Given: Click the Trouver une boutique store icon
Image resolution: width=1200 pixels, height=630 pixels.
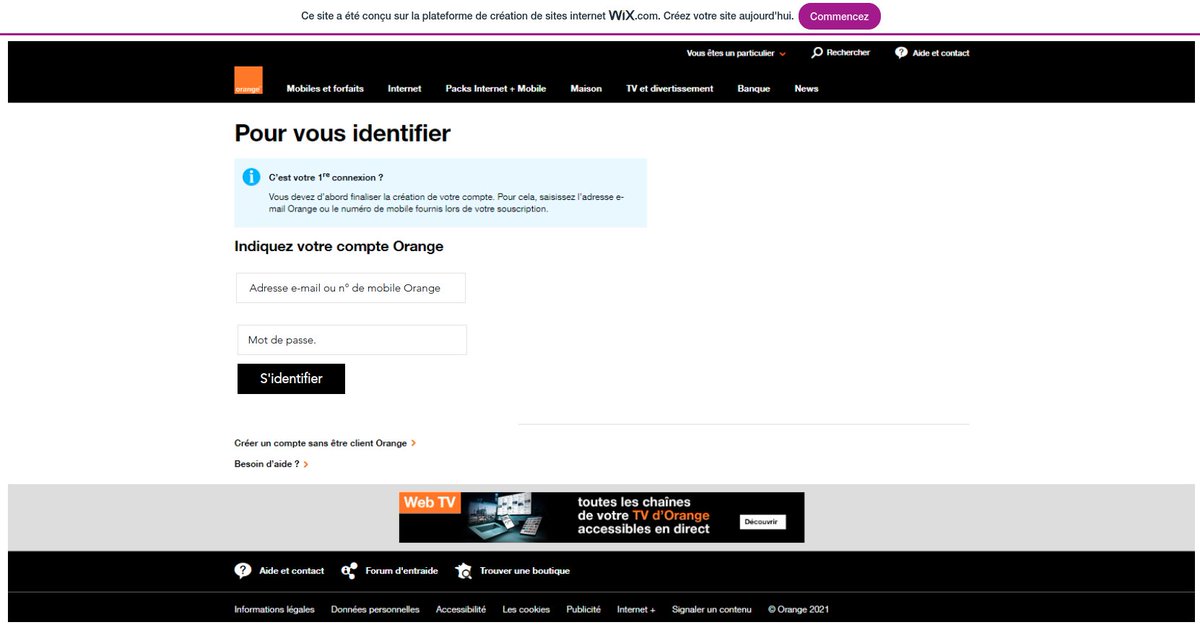Looking at the screenshot, I should 463,571.
